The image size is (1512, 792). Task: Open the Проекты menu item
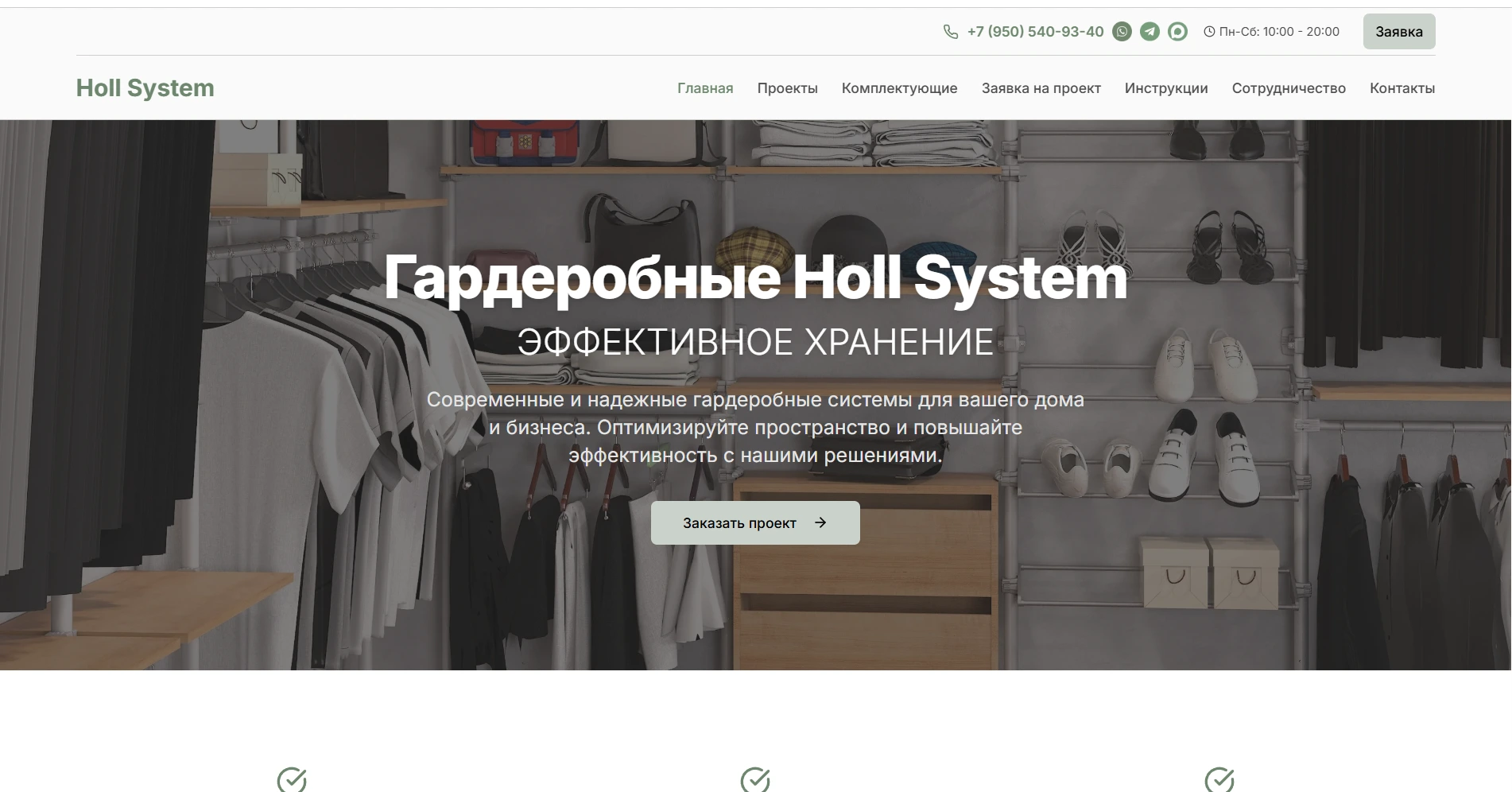[x=787, y=88]
